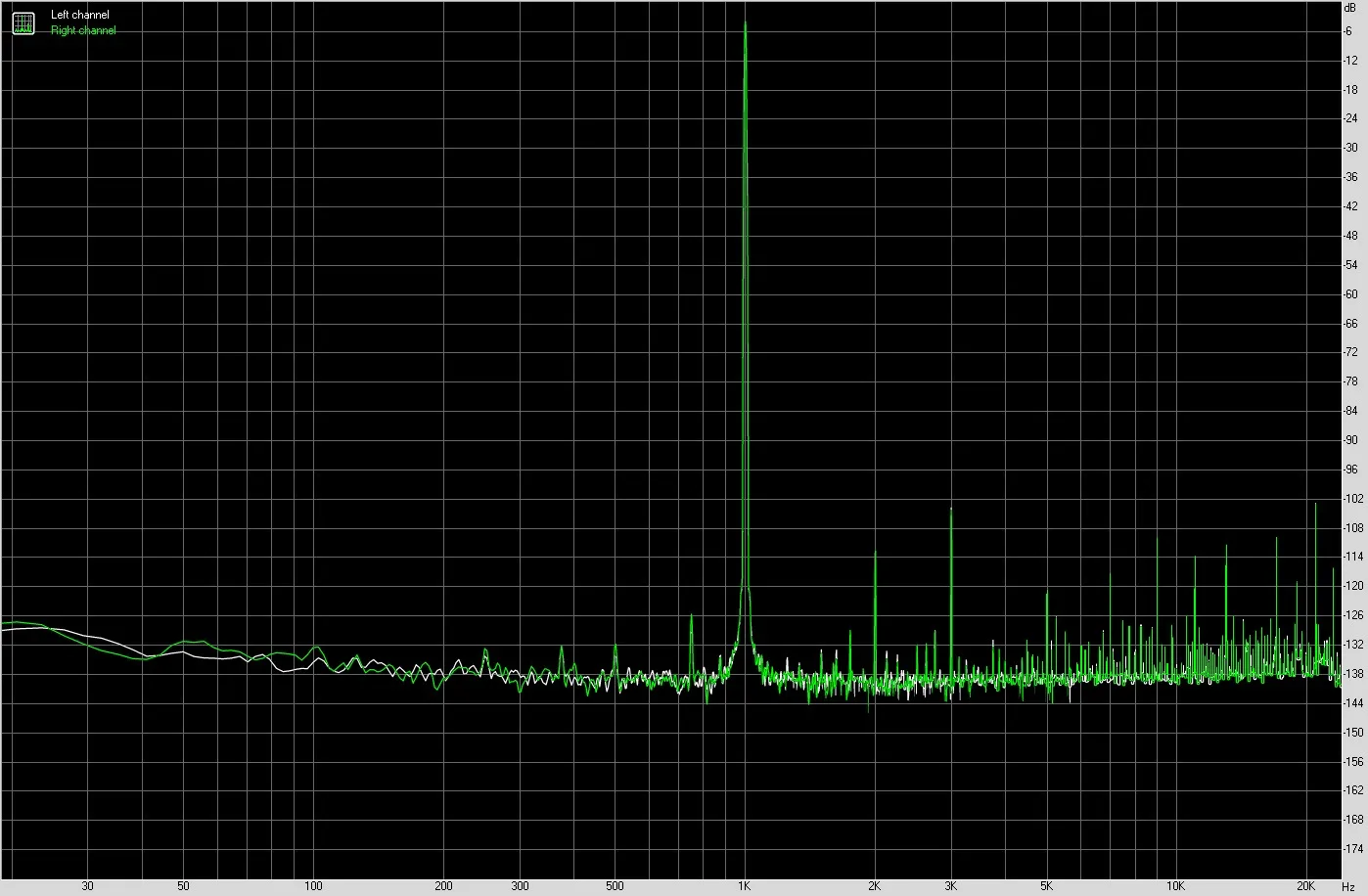Screen dimensions: 1368x896
Task: Click the "30" frequency axis label
Action: [x=87, y=886]
